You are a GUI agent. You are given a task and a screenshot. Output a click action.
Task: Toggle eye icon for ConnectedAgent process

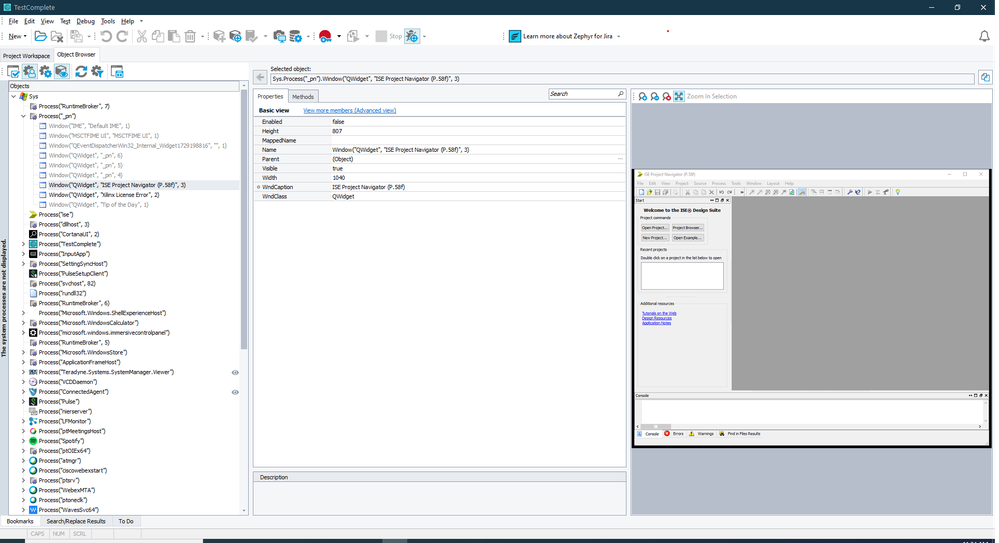235,392
